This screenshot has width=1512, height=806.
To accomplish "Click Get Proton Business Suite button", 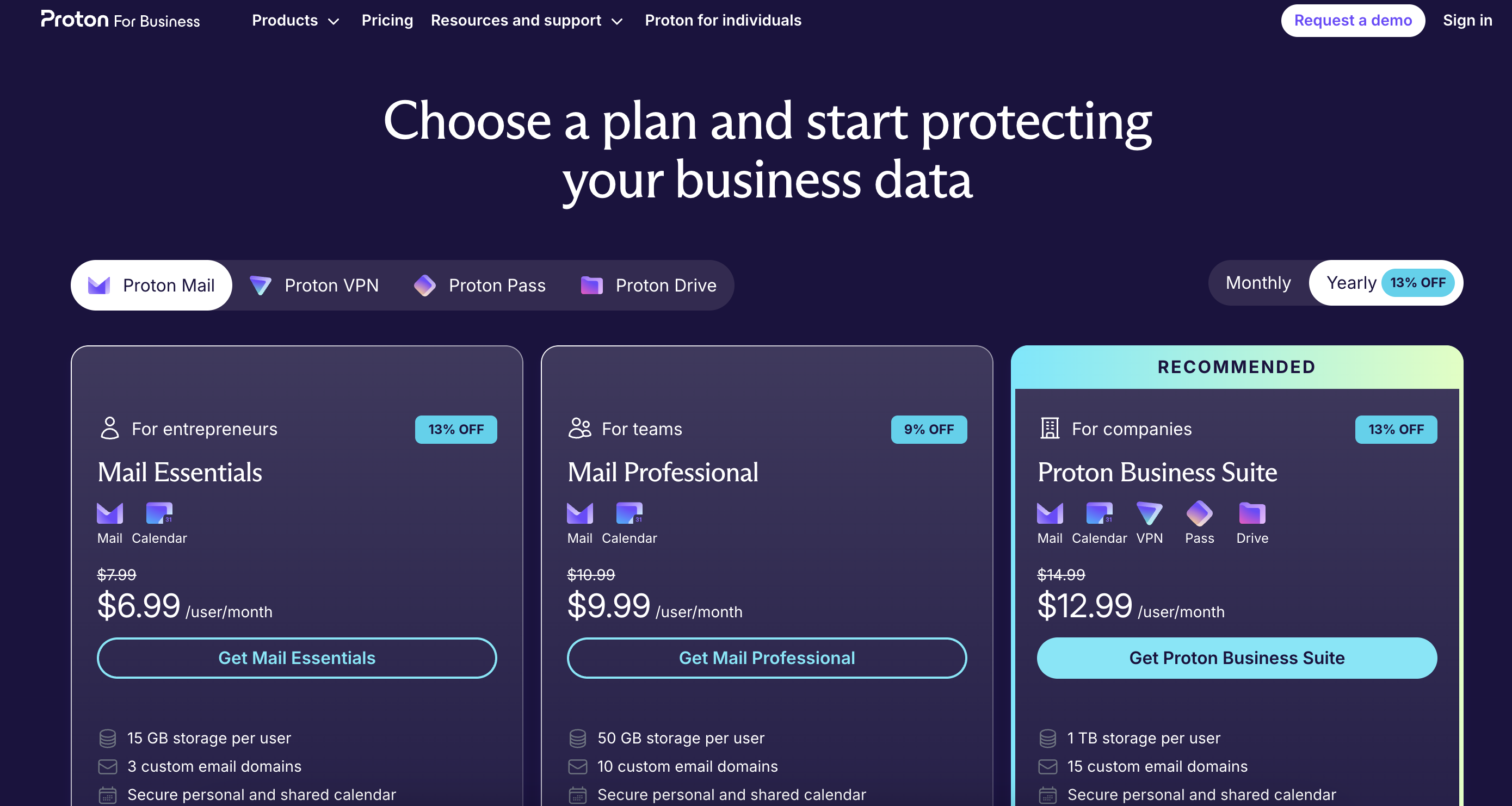I will tap(1236, 658).
